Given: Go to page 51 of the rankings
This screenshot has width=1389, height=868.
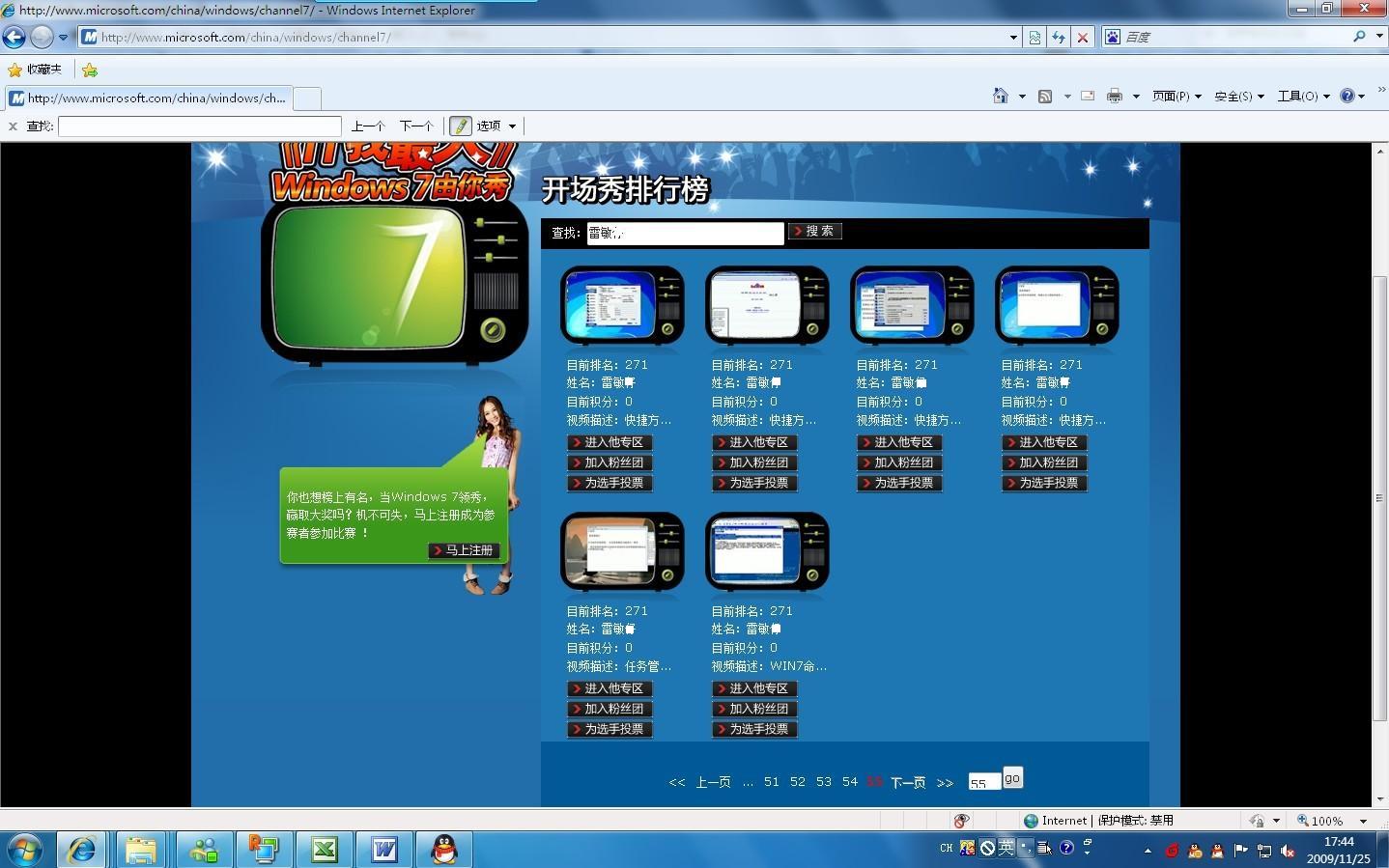Looking at the screenshot, I should click(772, 782).
